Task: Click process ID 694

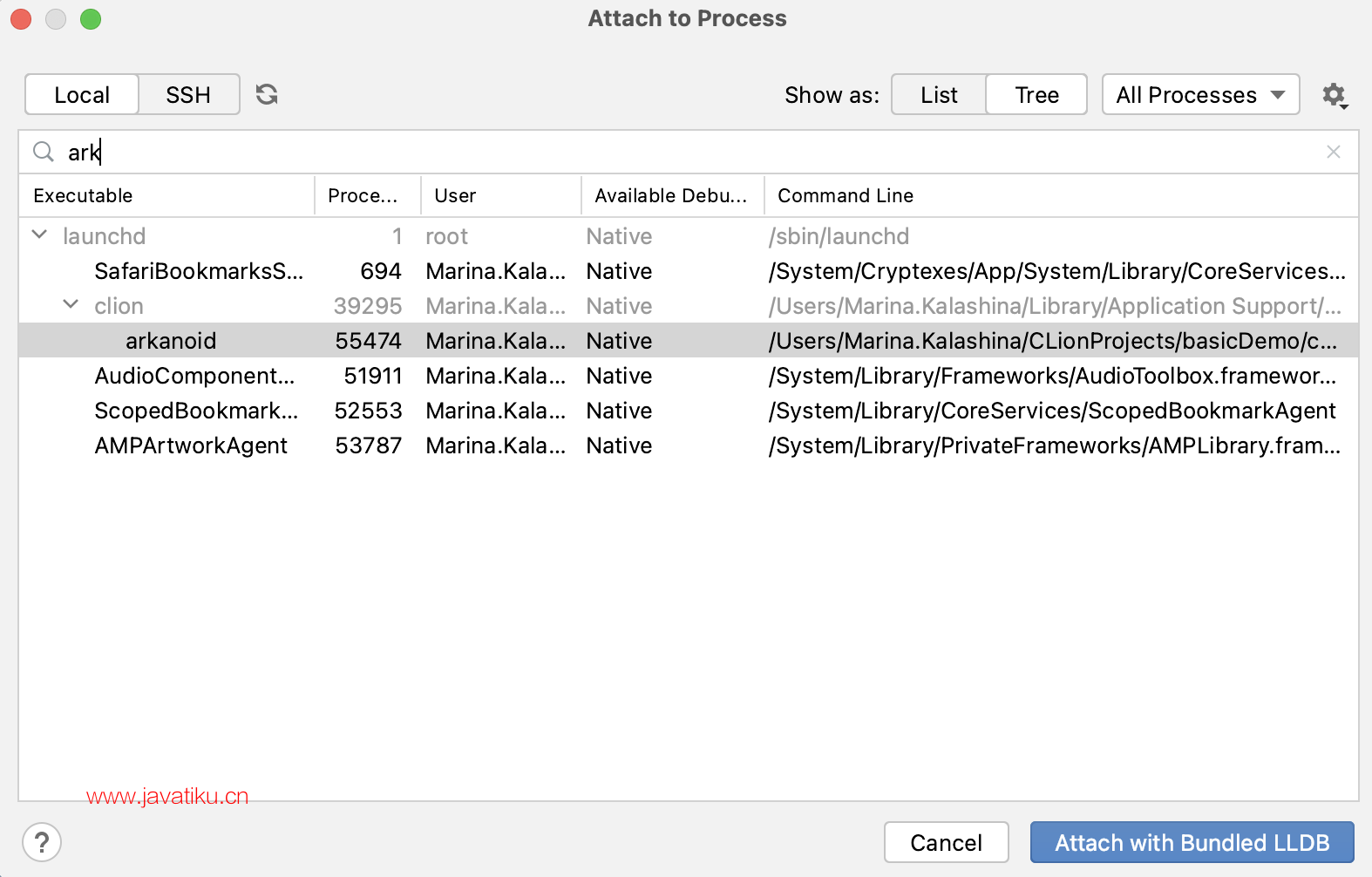Action: tap(381, 271)
